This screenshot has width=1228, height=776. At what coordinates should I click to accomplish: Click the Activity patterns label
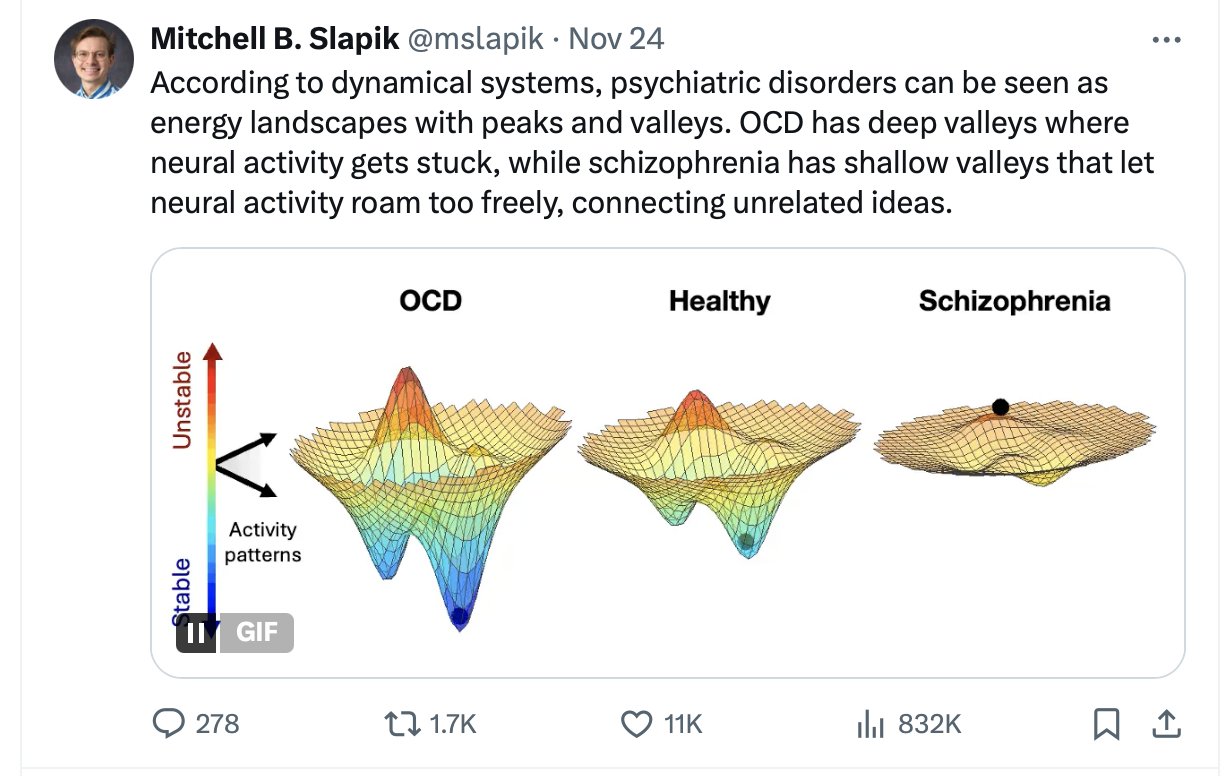pyautogui.click(x=263, y=542)
